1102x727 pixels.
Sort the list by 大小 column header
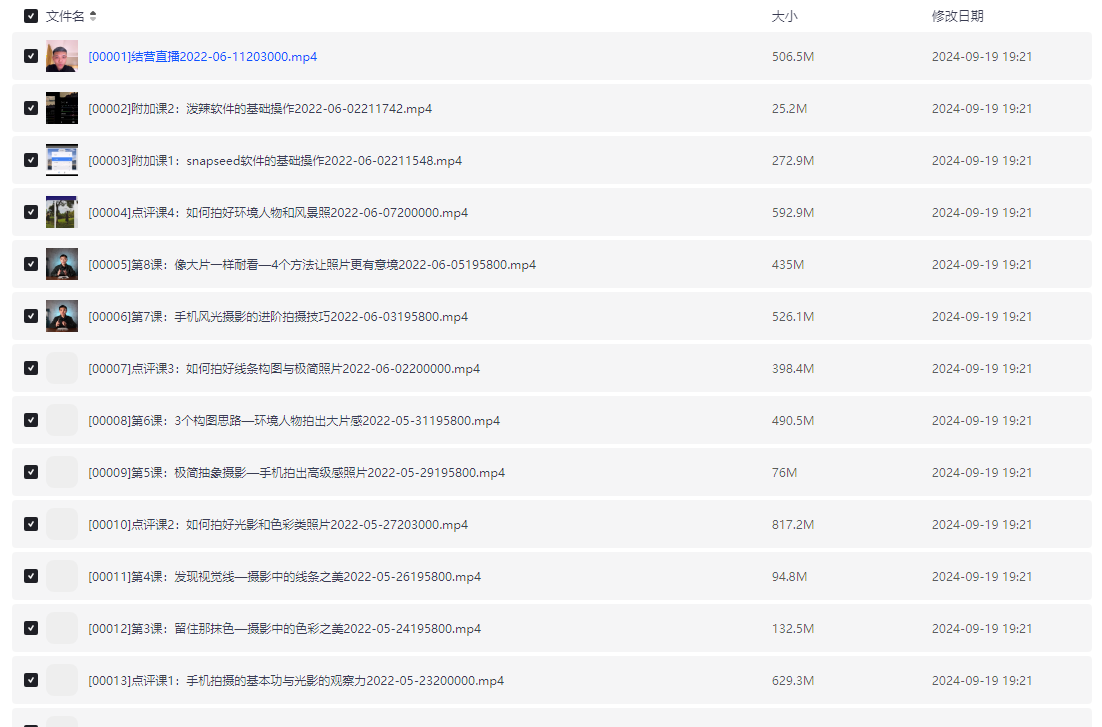784,16
